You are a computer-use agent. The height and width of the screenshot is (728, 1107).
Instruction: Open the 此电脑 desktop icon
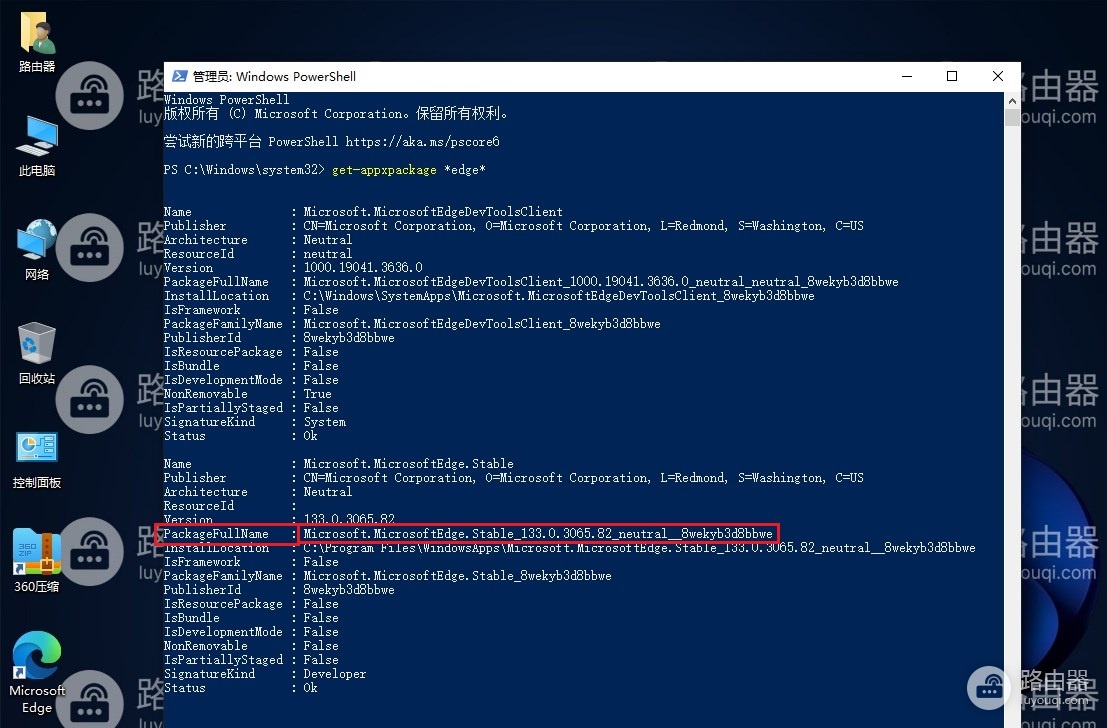37,146
